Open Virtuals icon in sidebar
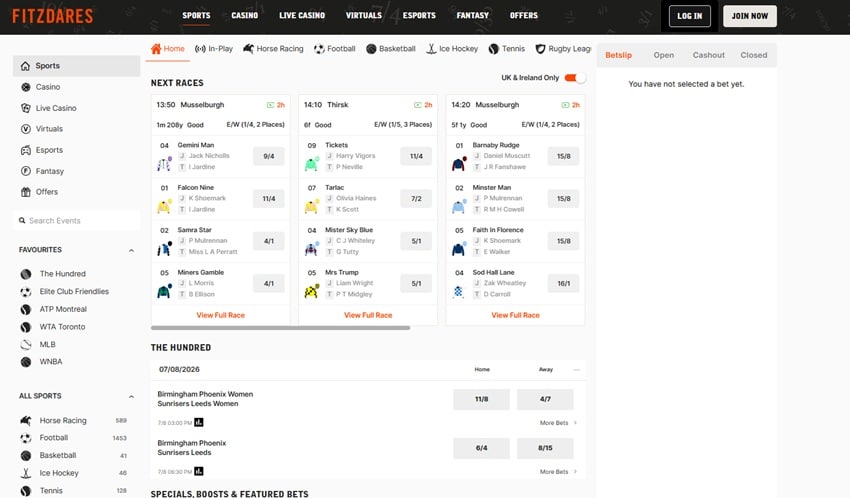 pyautogui.click(x=25, y=129)
